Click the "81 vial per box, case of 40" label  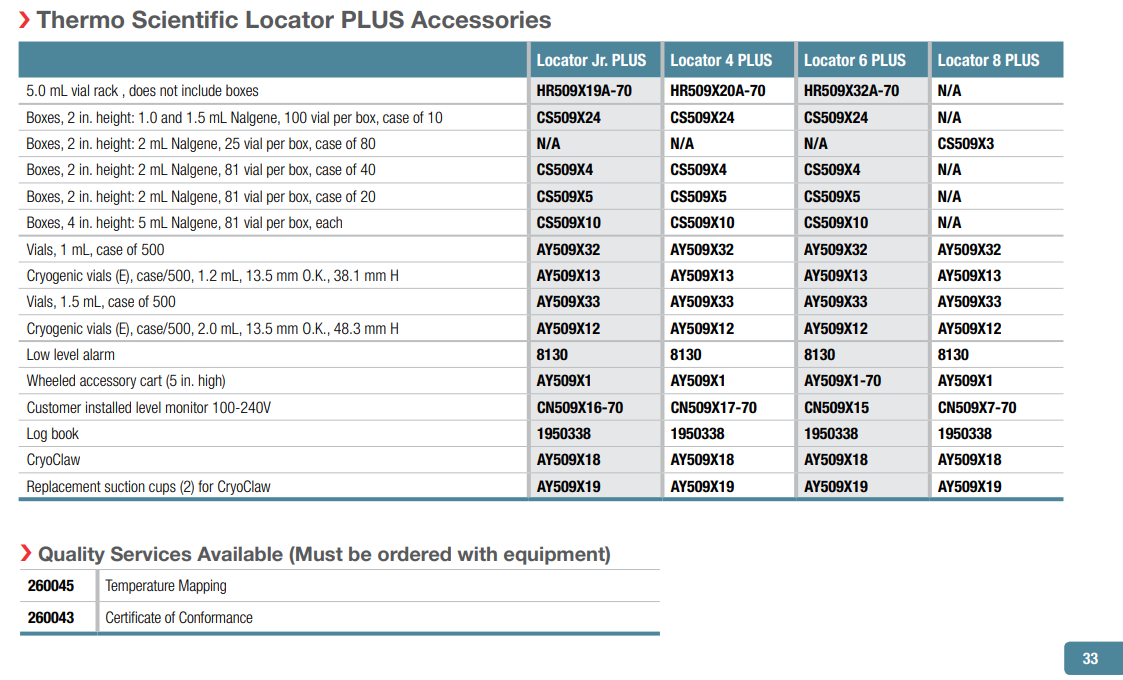(x=201, y=170)
